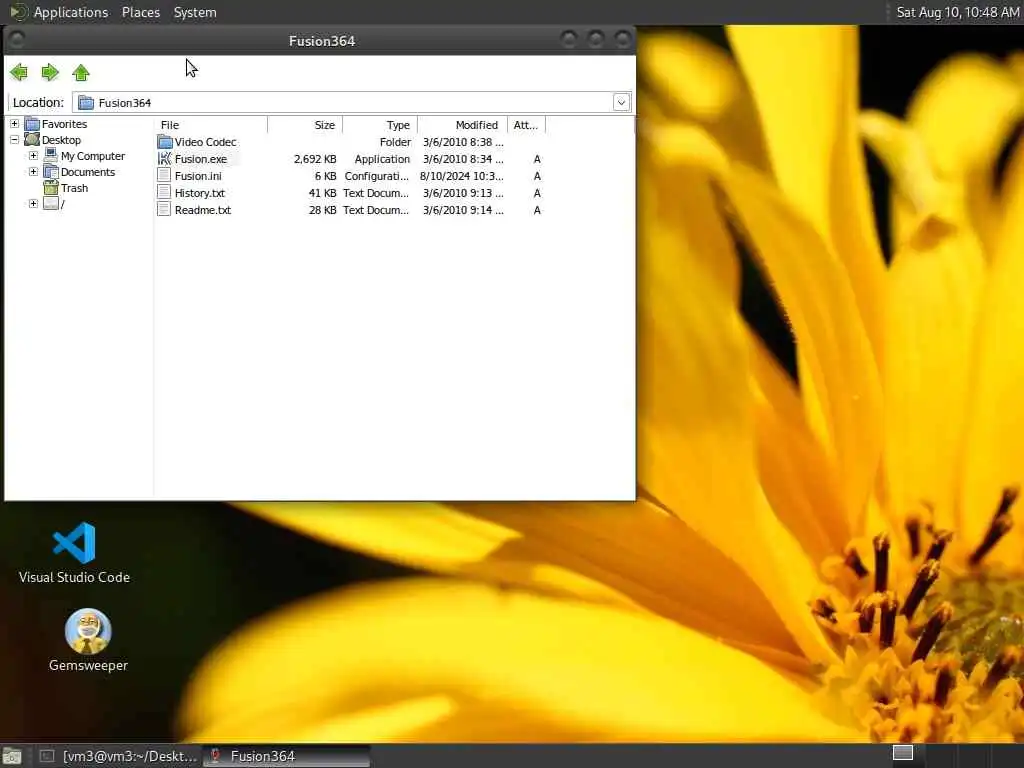Click the Trash bin icon
Viewport: 1024px width, 768px height.
point(51,187)
